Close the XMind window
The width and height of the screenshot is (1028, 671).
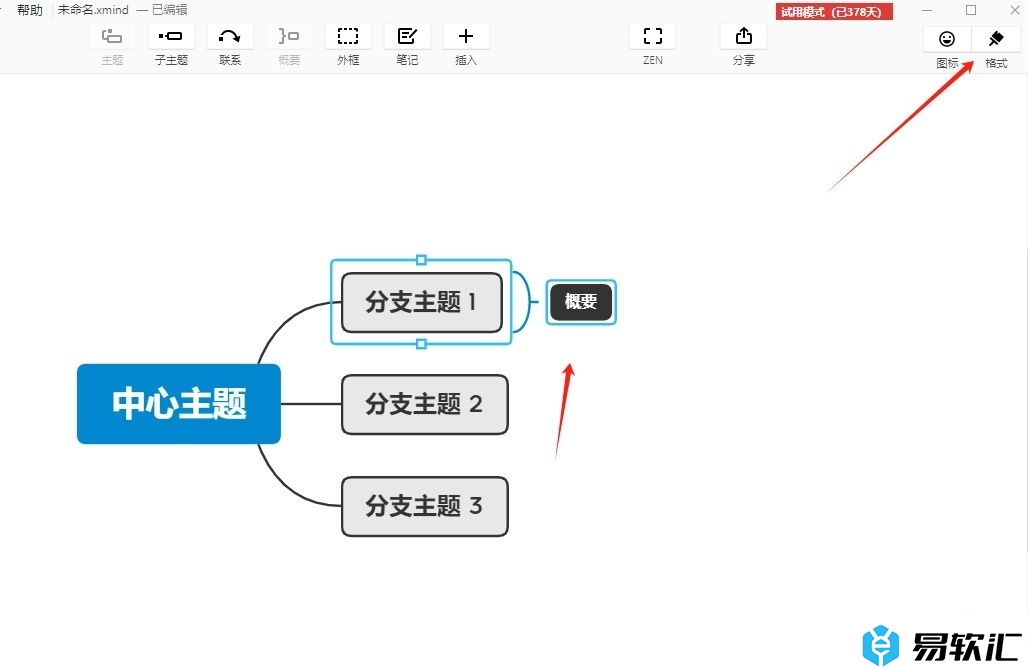[1015, 10]
